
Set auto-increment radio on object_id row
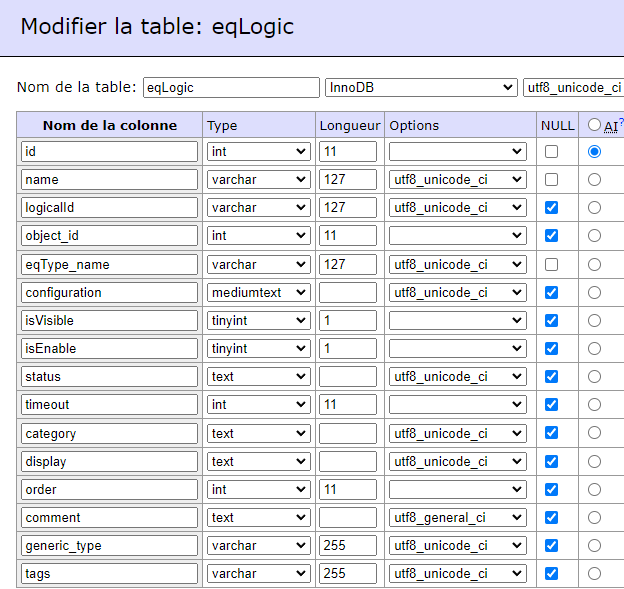click(594, 236)
